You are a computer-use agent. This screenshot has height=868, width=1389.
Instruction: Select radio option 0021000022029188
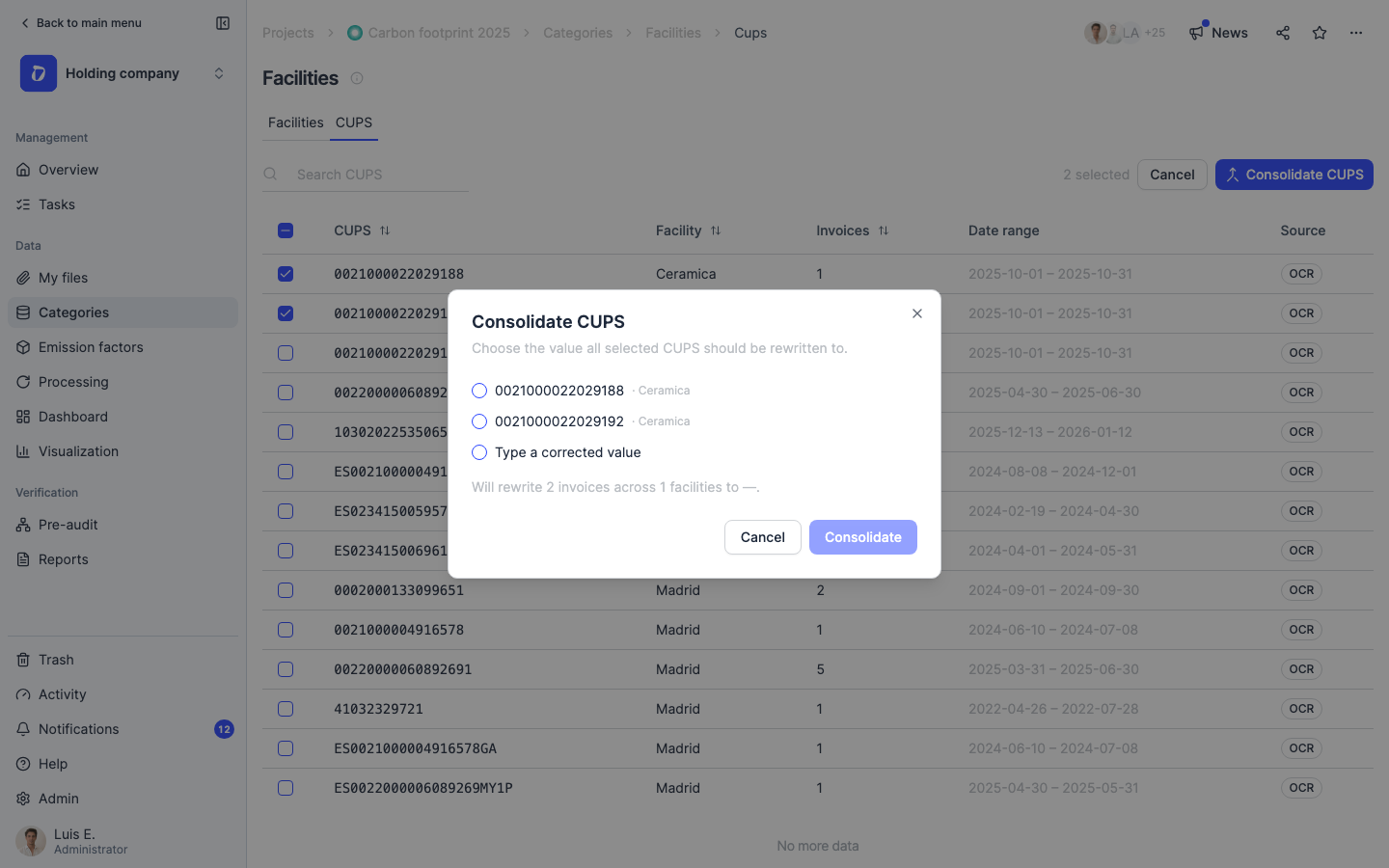(x=479, y=391)
